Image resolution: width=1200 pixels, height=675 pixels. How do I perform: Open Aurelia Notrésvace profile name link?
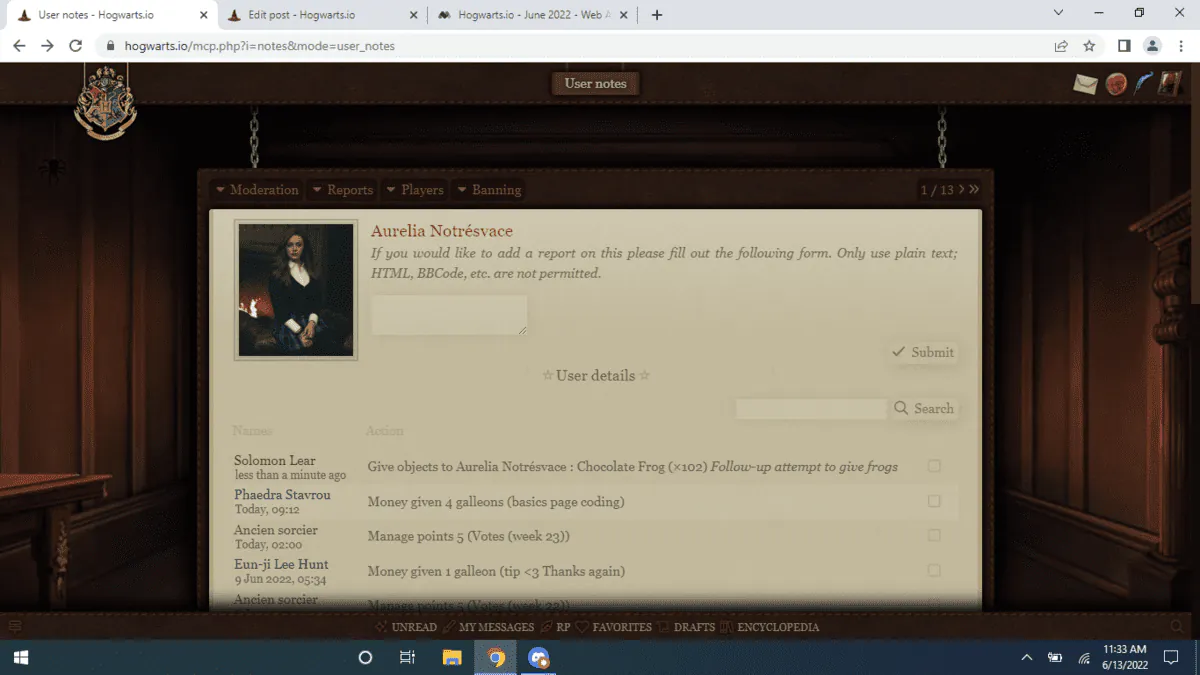[x=442, y=231]
